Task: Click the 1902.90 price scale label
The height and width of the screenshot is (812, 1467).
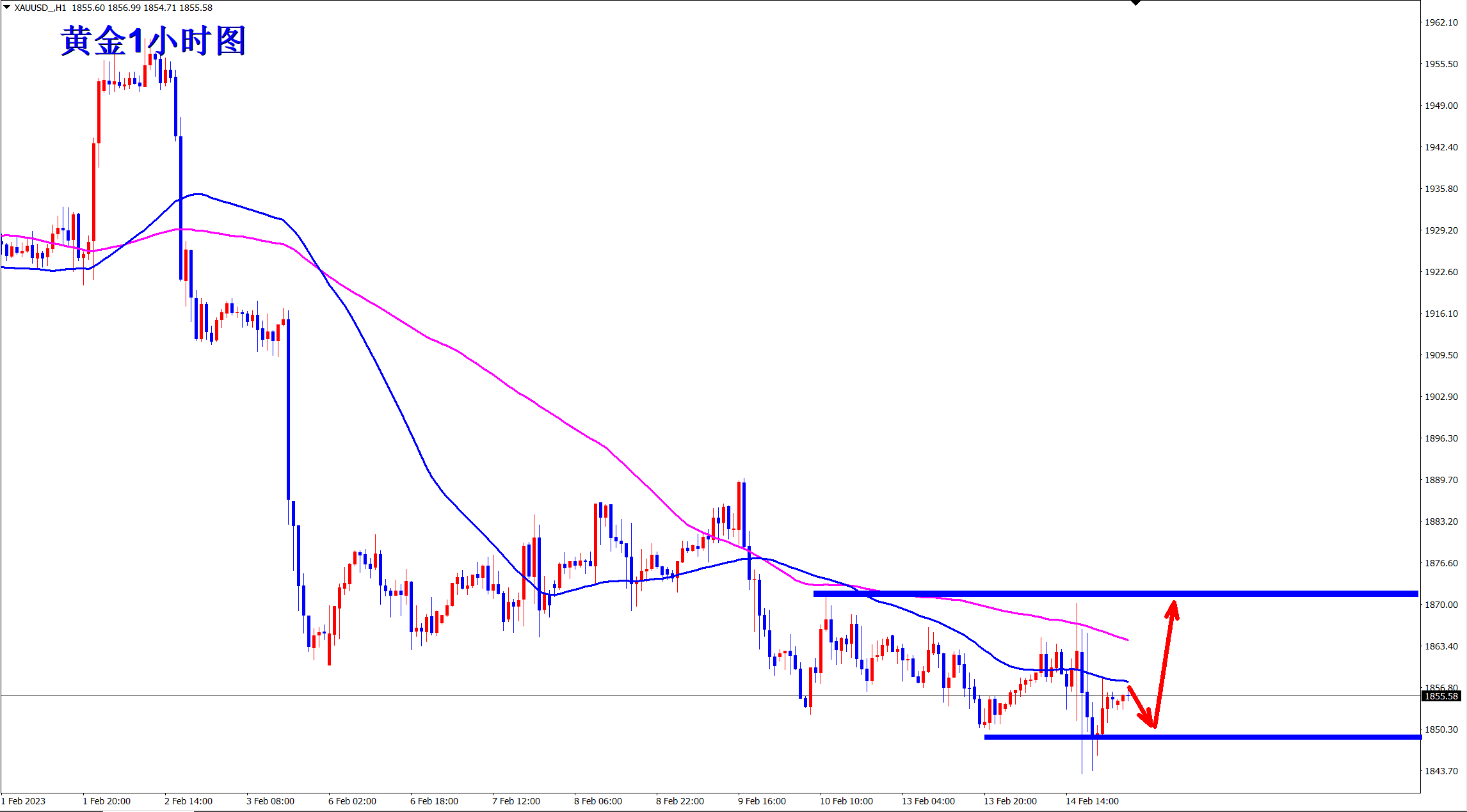Action: pyautogui.click(x=1441, y=397)
